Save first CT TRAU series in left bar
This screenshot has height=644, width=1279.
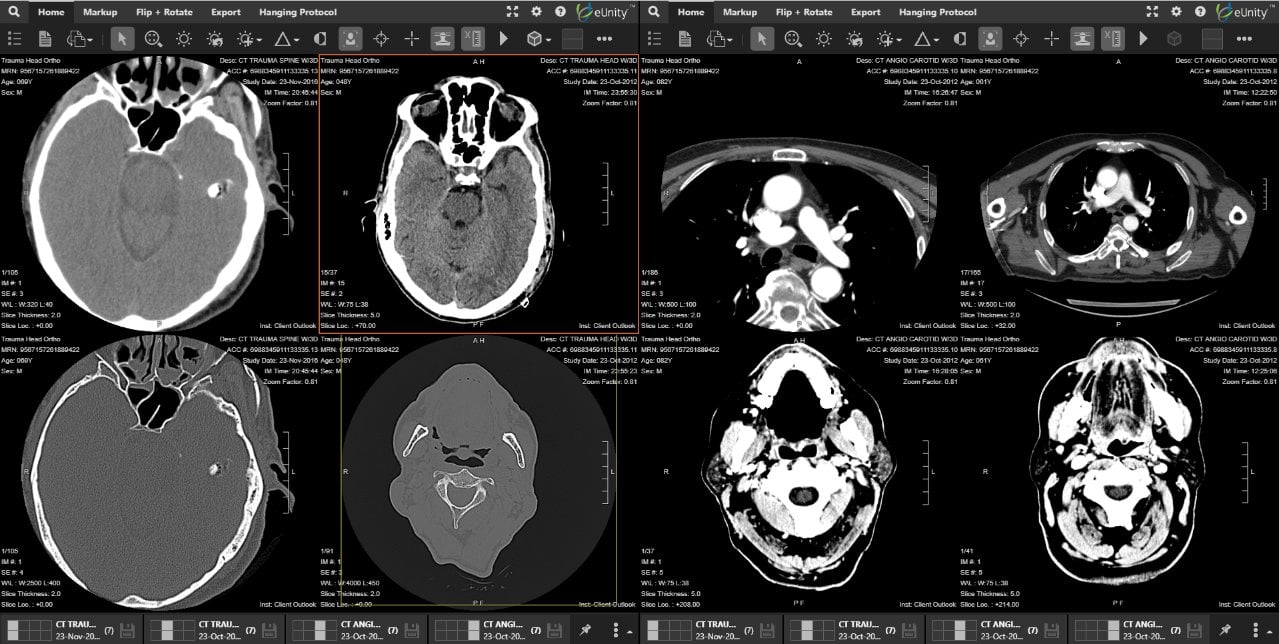pyautogui.click(x=127, y=631)
